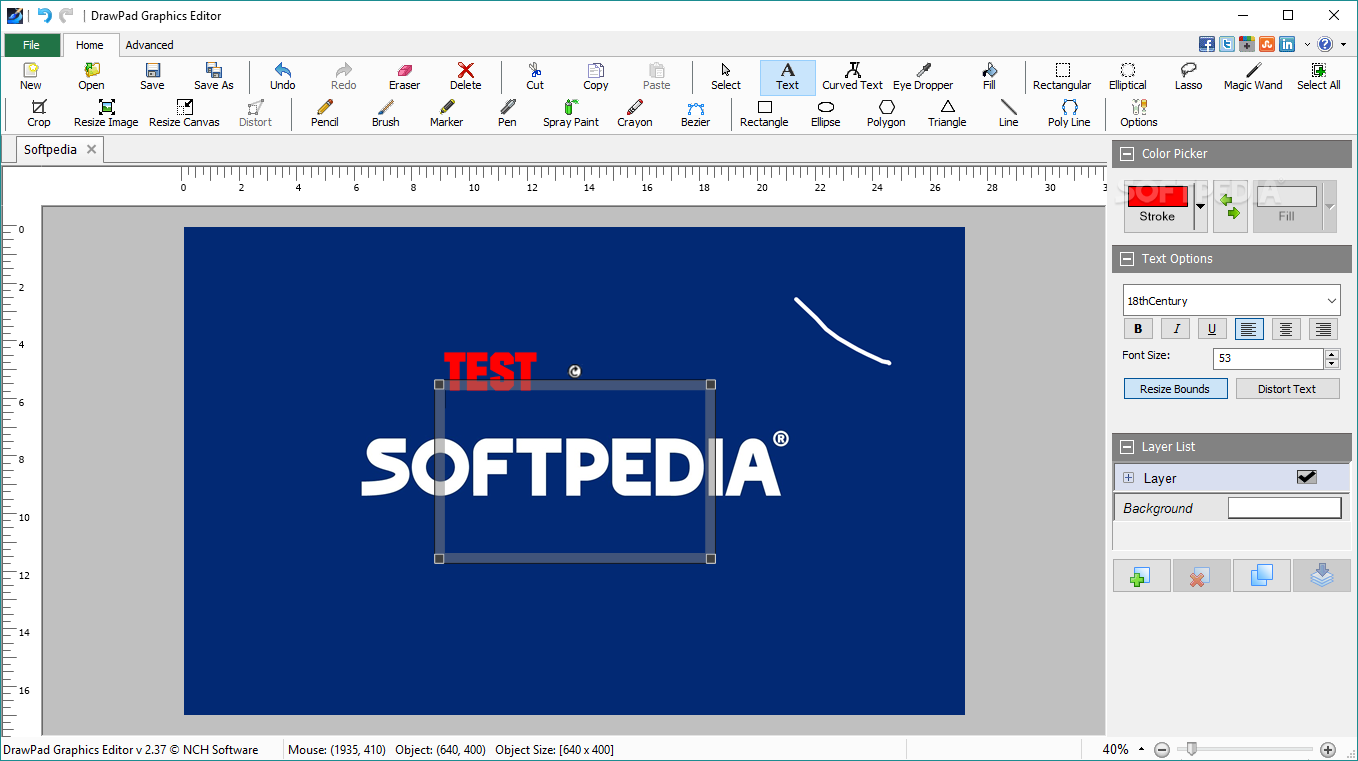The width and height of the screenshot is (1358, 761).
Task: Select the Magic Wand tool
Action: [1251, 76]
